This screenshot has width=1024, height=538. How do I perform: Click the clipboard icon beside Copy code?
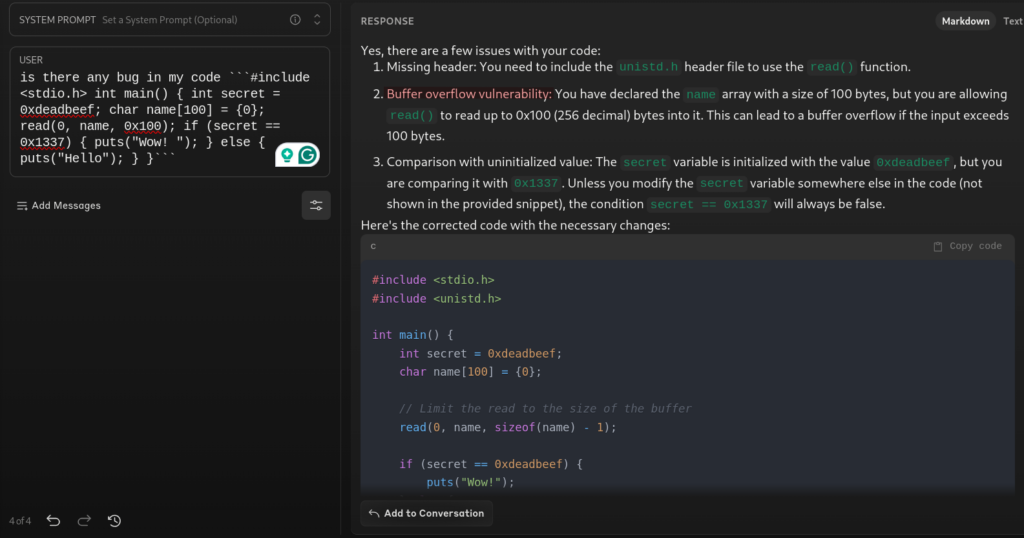pos(938,246)
